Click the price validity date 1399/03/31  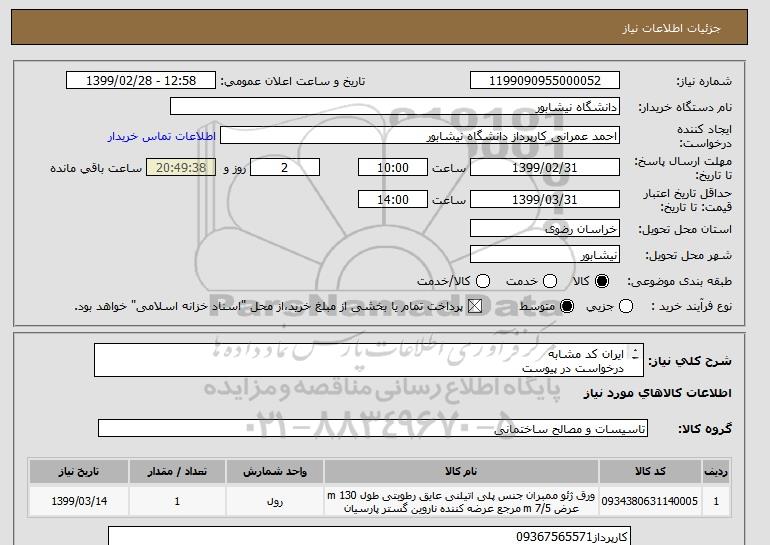coord(545,199)
